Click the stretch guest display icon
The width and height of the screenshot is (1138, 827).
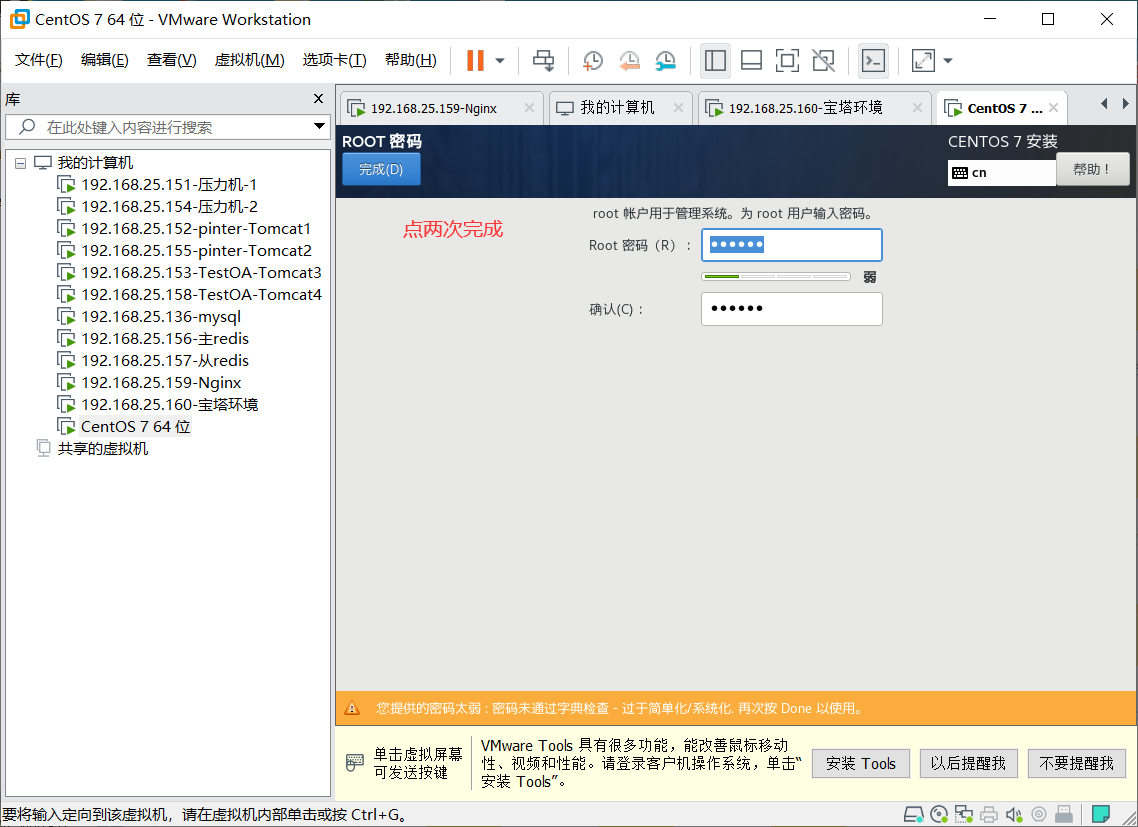tap(923, 61)
